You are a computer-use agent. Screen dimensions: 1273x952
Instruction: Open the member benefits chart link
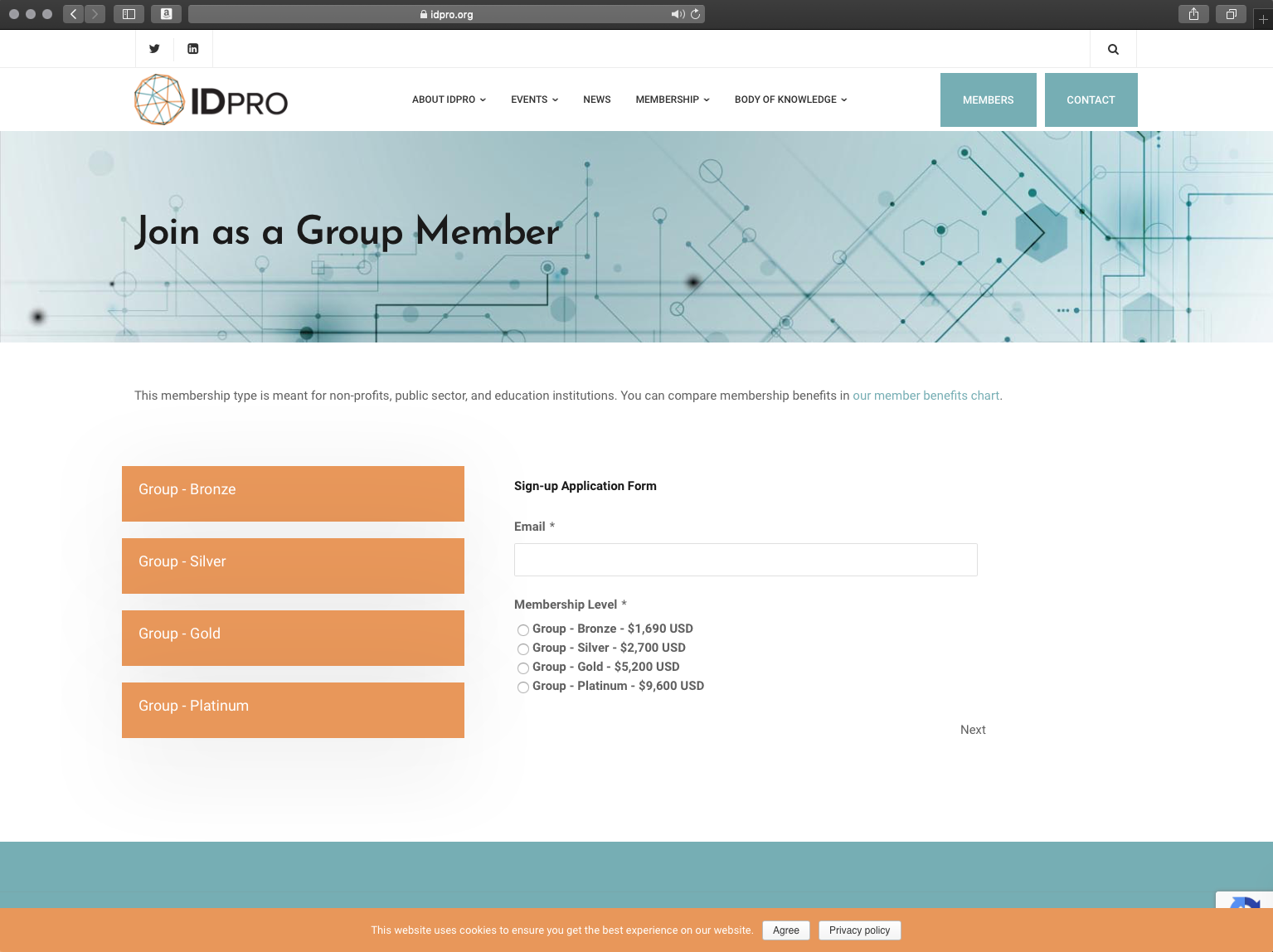point(926,396)
